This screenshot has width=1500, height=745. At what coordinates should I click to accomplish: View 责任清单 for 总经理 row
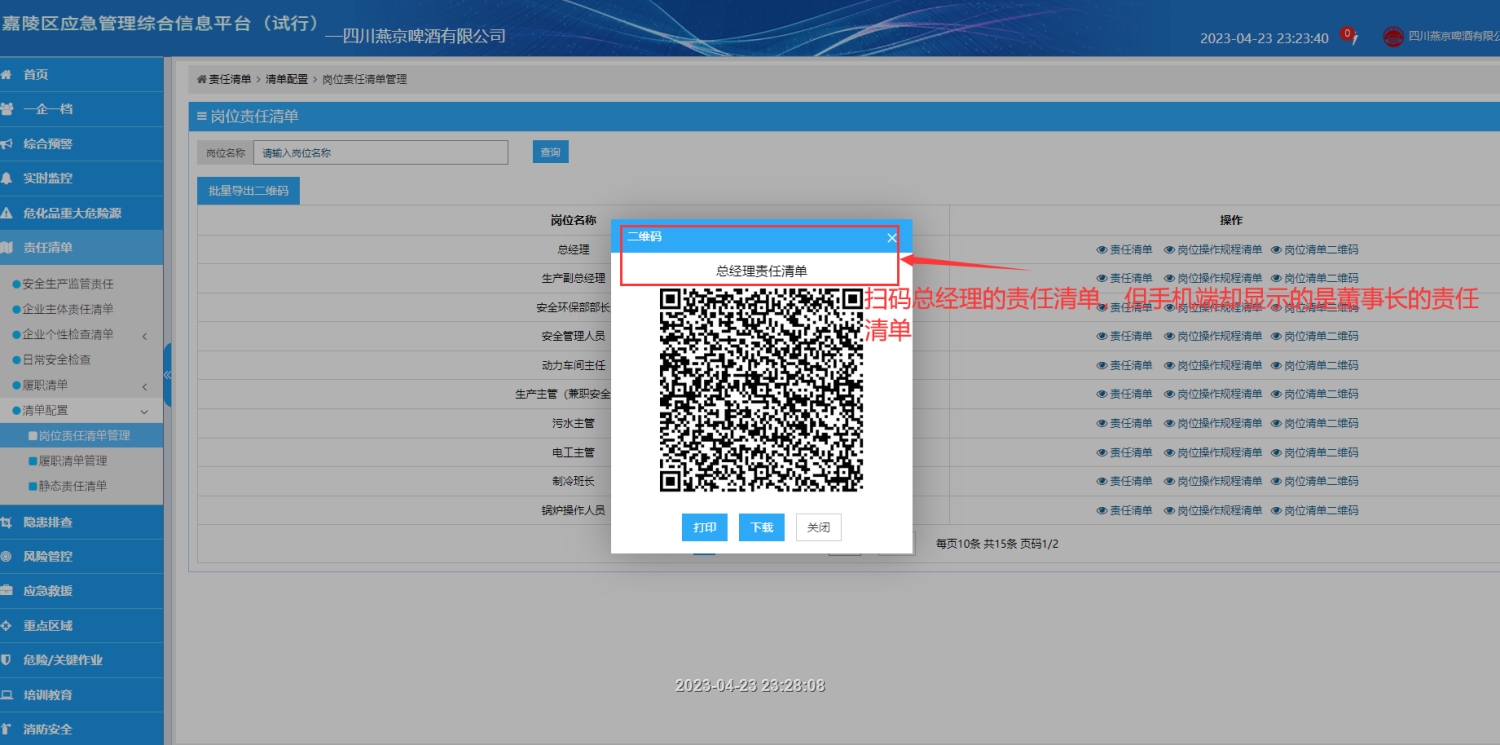point(1125,250)
